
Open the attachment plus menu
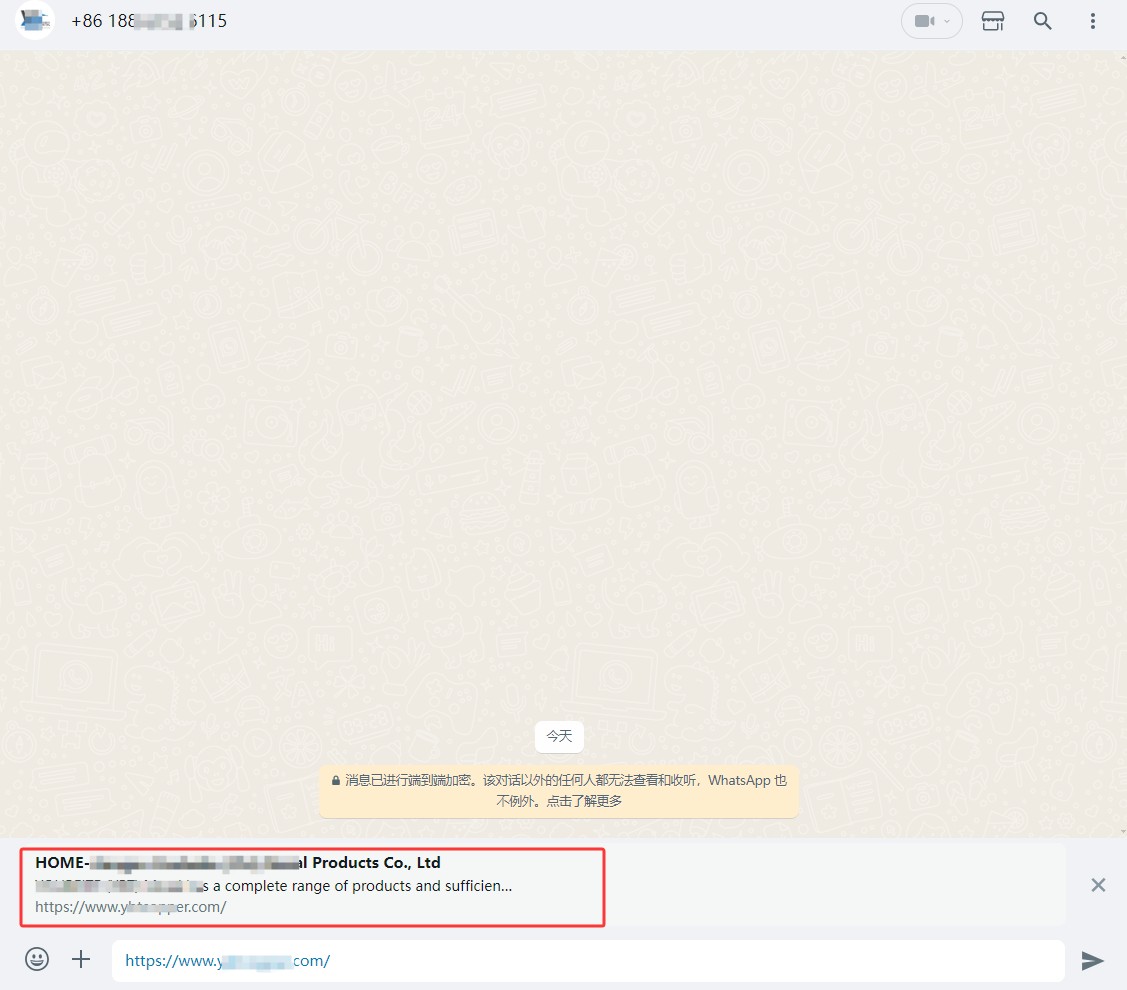[81, 960]
